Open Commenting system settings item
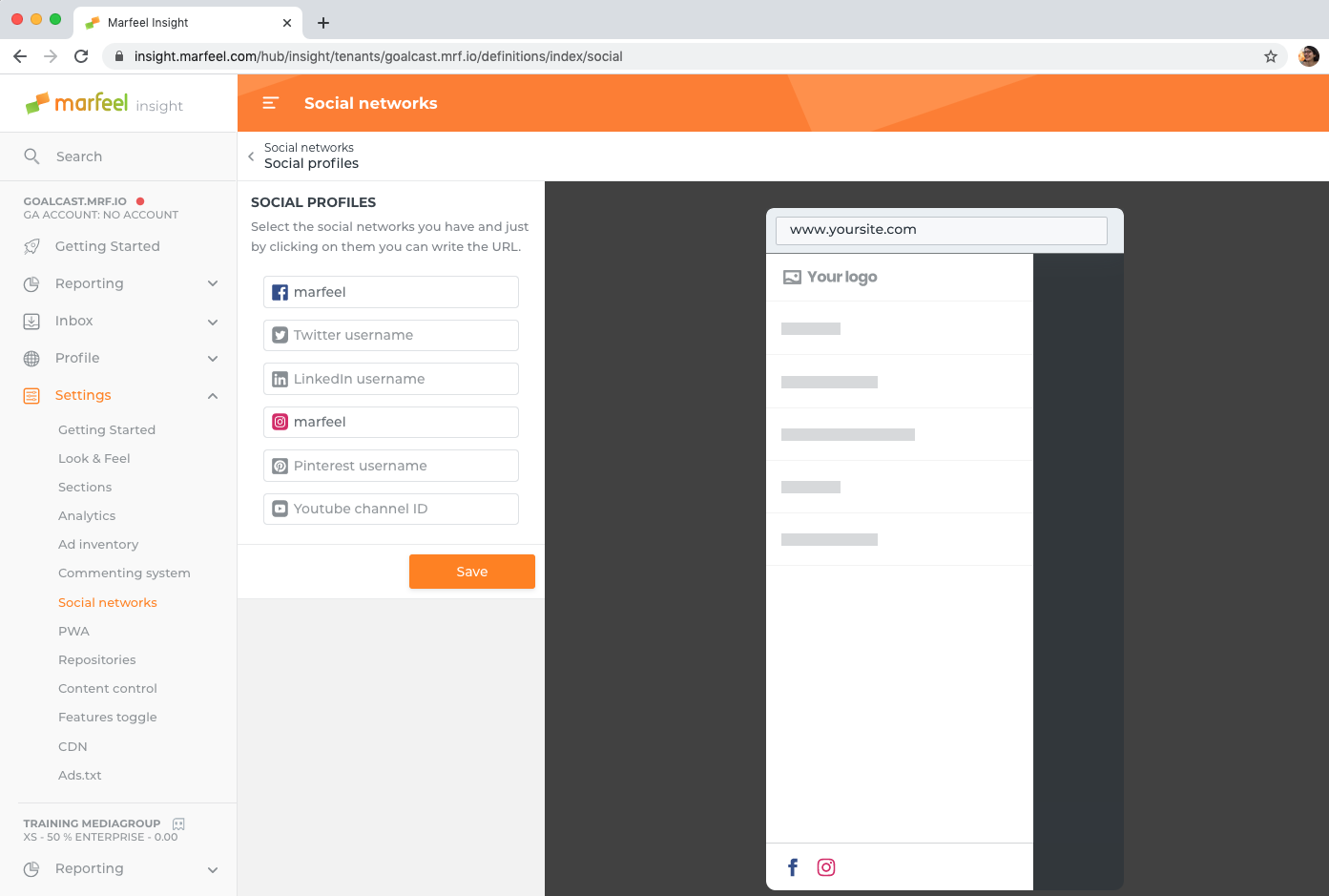This screenshot has height=896, width=1329. tap(124, 573)
